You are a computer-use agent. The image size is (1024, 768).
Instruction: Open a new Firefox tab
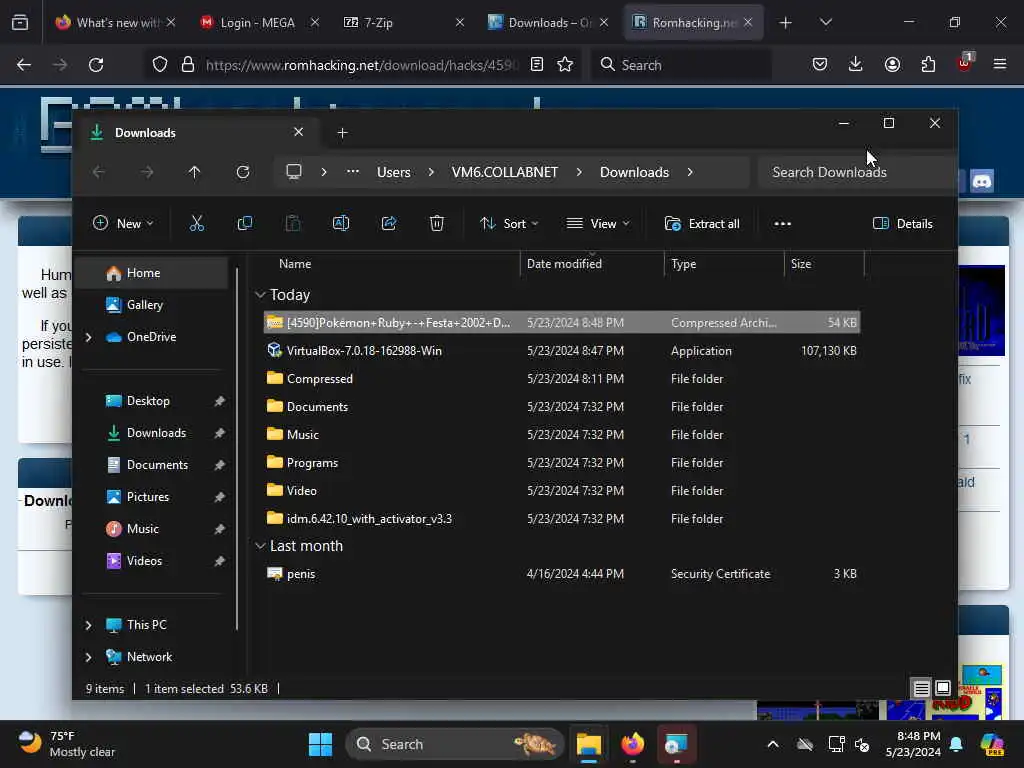[786, 23]
